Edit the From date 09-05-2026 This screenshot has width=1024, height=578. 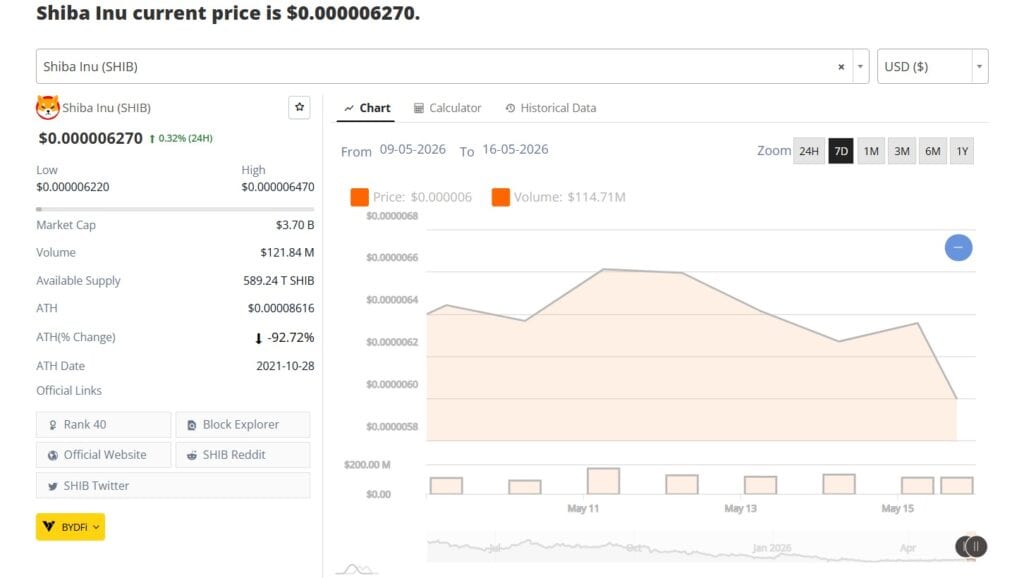(x=413, y=150)
